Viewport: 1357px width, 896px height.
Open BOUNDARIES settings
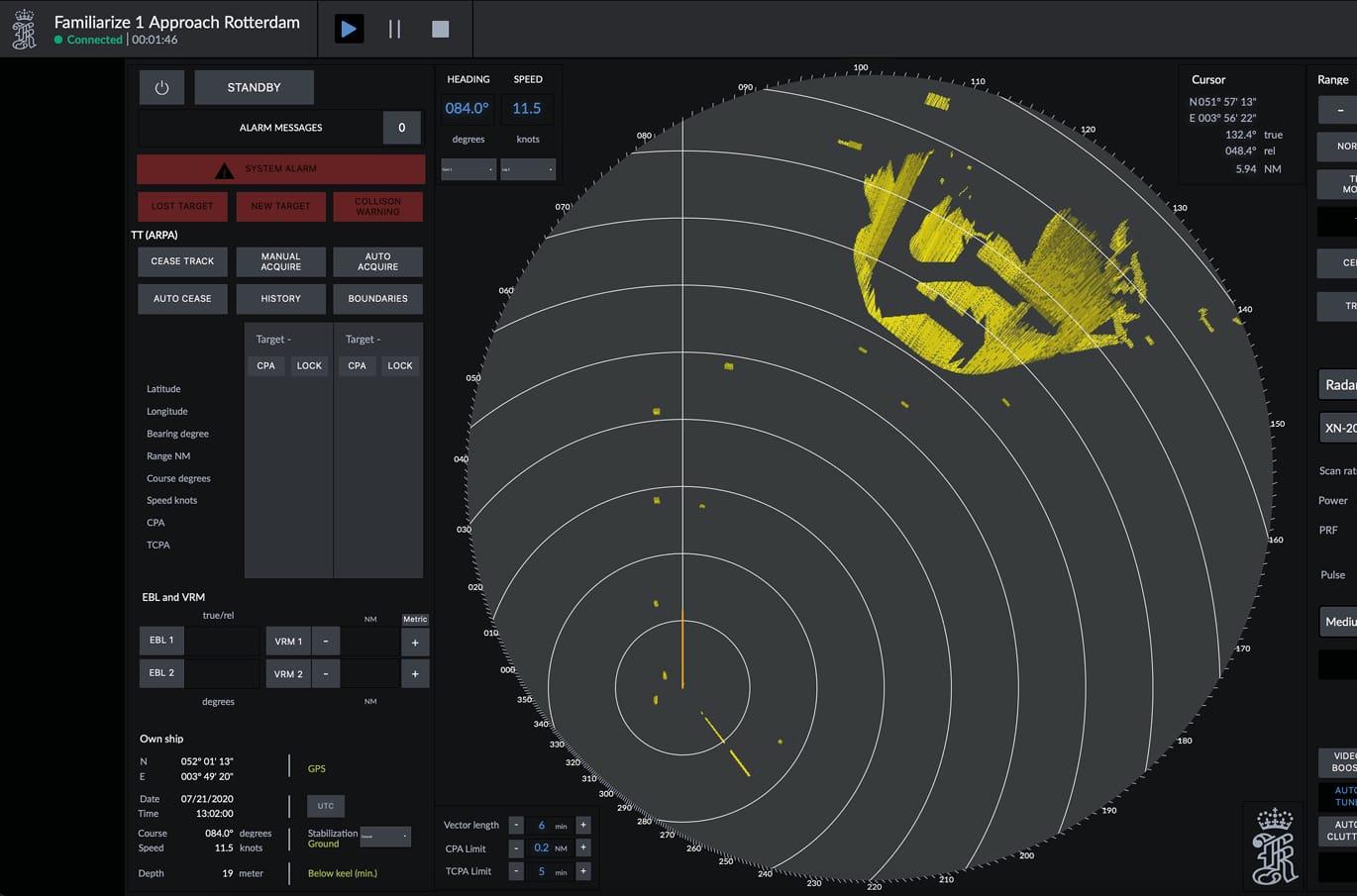[x=377, y=299]
